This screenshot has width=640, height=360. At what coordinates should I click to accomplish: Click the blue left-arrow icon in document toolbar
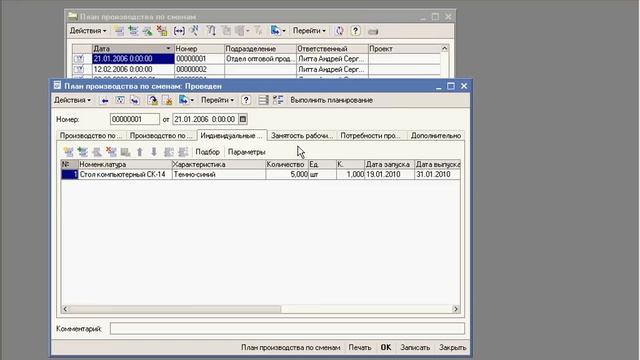point(104,100)
